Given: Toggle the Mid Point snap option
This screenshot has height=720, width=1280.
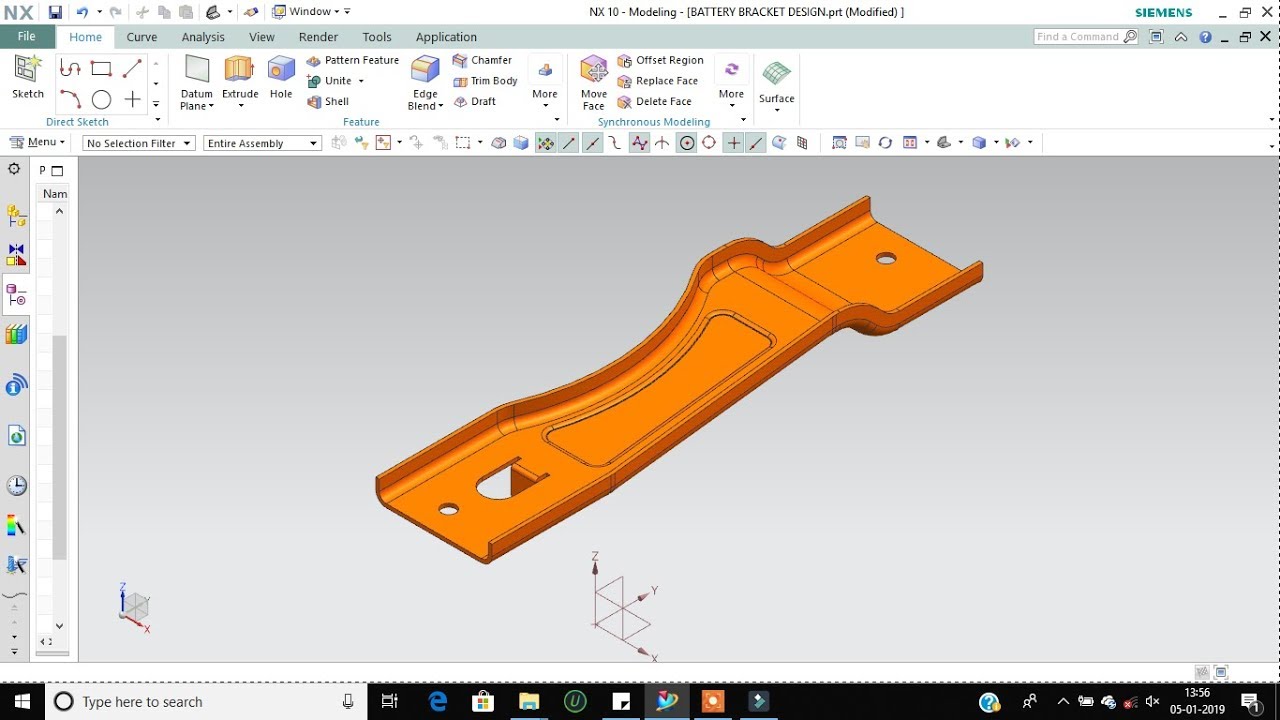Looking at the screenshot, I should coord(592,142).
